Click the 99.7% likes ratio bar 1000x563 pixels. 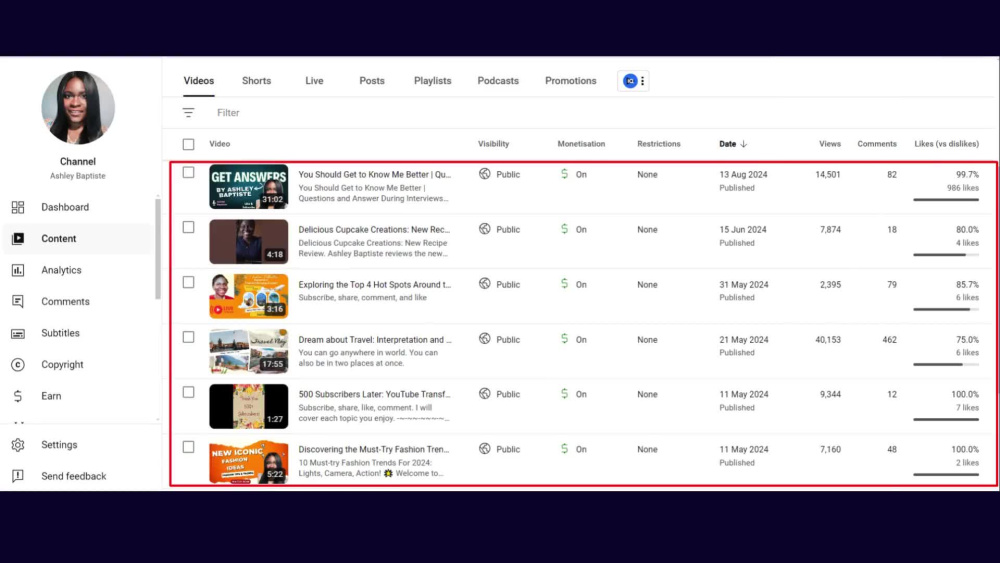pos(946,200)
